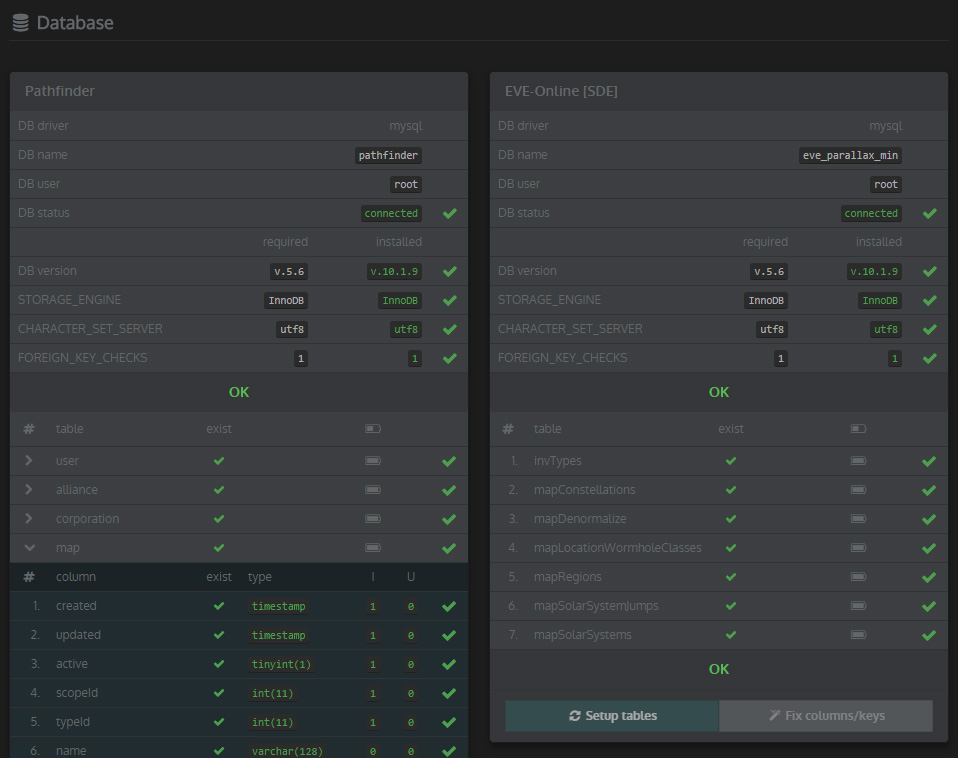The height and width of the screenshot is (758, 958).
Task: Collapse the map table row
Action: 29,548
